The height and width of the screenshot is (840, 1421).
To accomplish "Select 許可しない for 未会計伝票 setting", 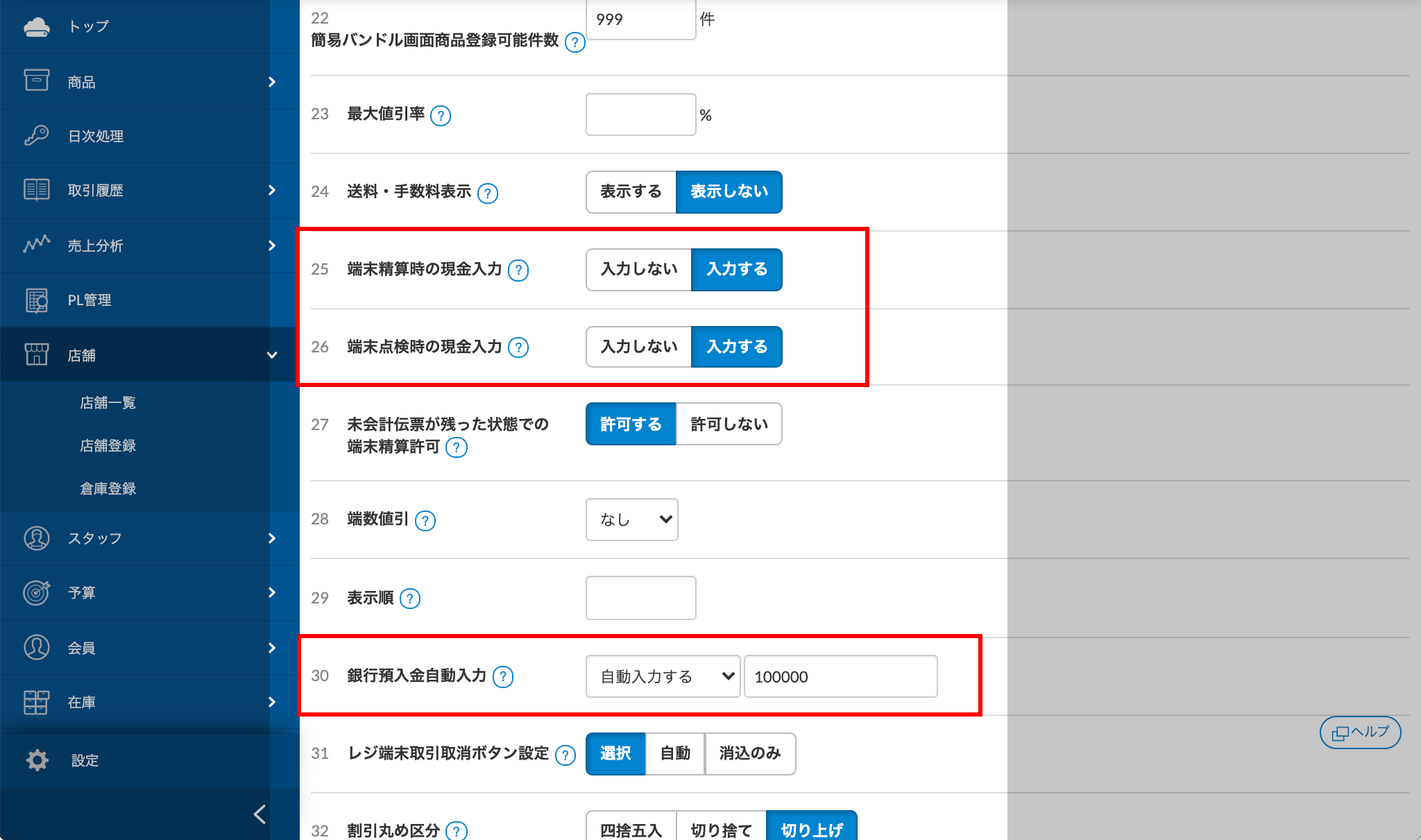I will [729, 424].
